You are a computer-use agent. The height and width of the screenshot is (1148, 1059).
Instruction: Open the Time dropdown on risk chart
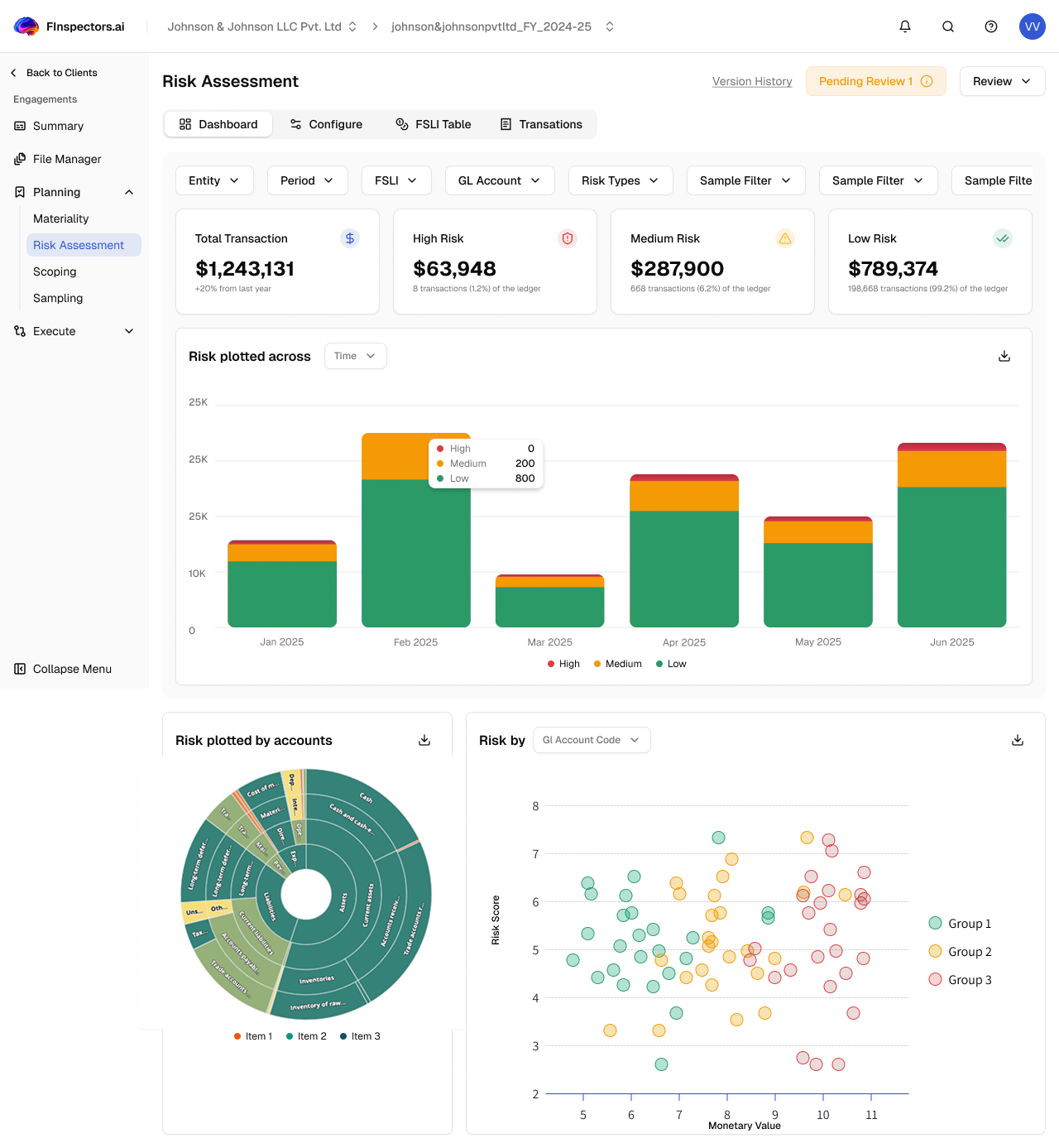pos(355,356)
